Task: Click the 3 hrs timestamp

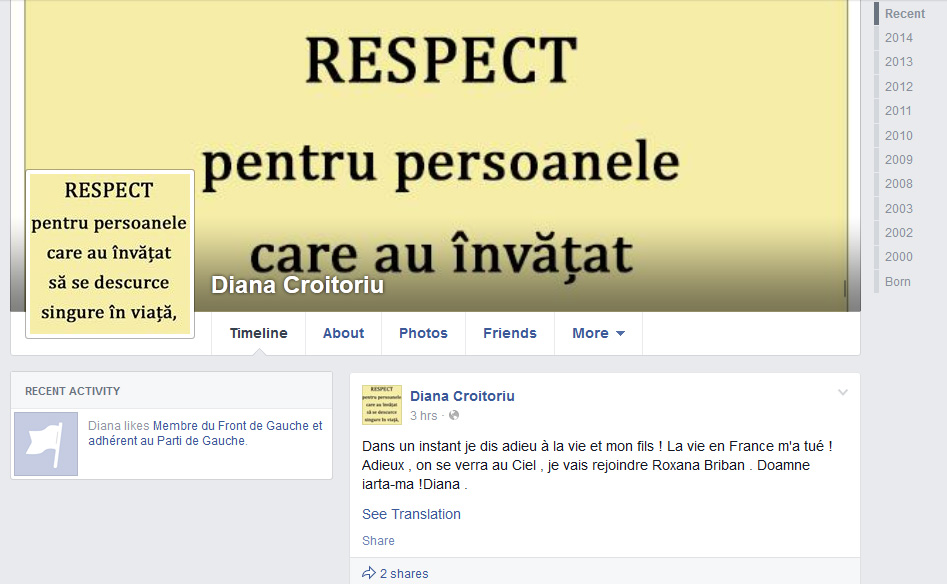Action: [x=423, y=416]
